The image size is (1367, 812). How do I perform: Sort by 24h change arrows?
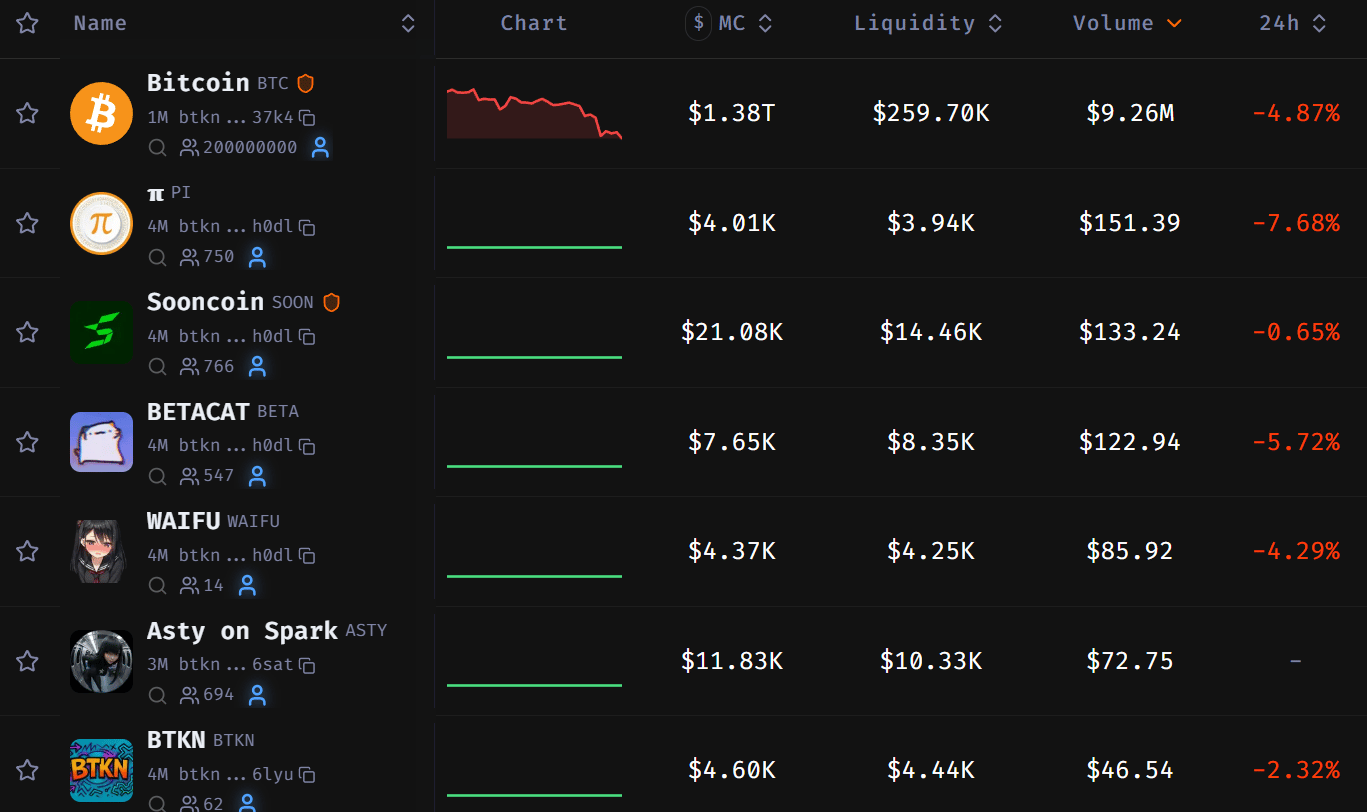pos(1319,23)
